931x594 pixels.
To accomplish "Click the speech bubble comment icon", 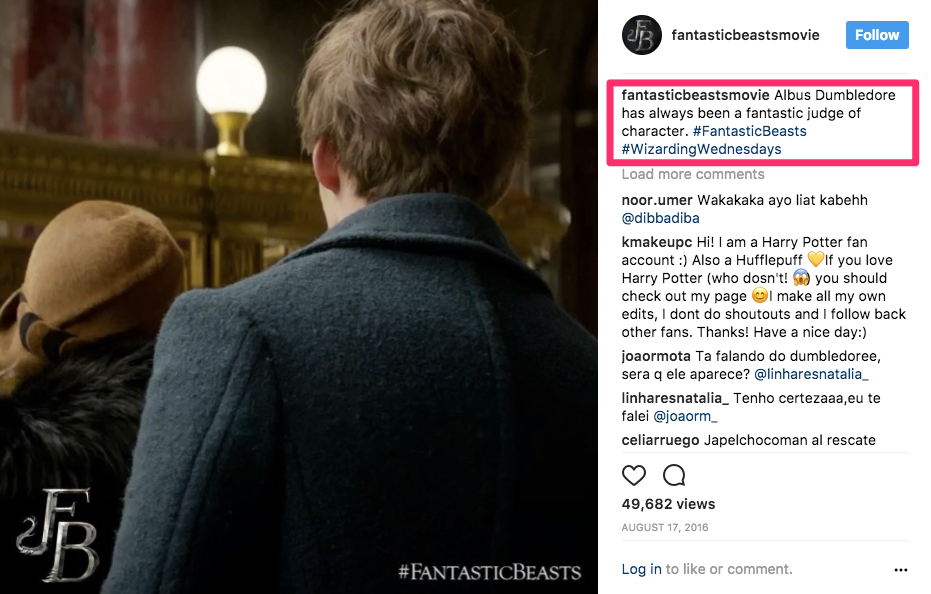I will click(x=674, y=475).
